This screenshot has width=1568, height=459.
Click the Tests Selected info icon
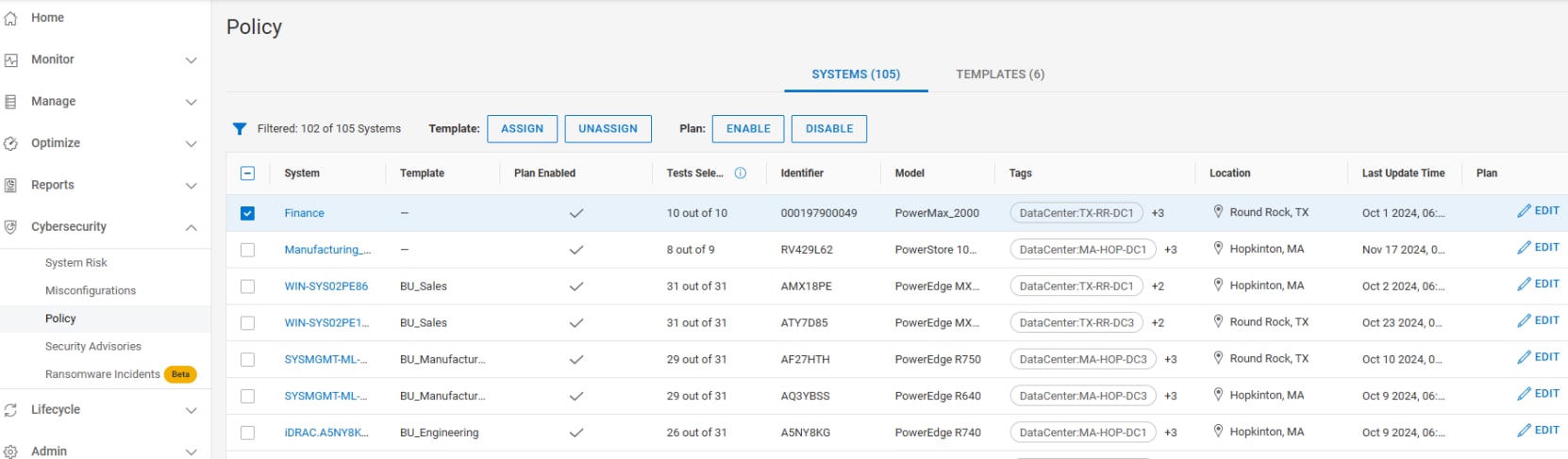point(741,173)
